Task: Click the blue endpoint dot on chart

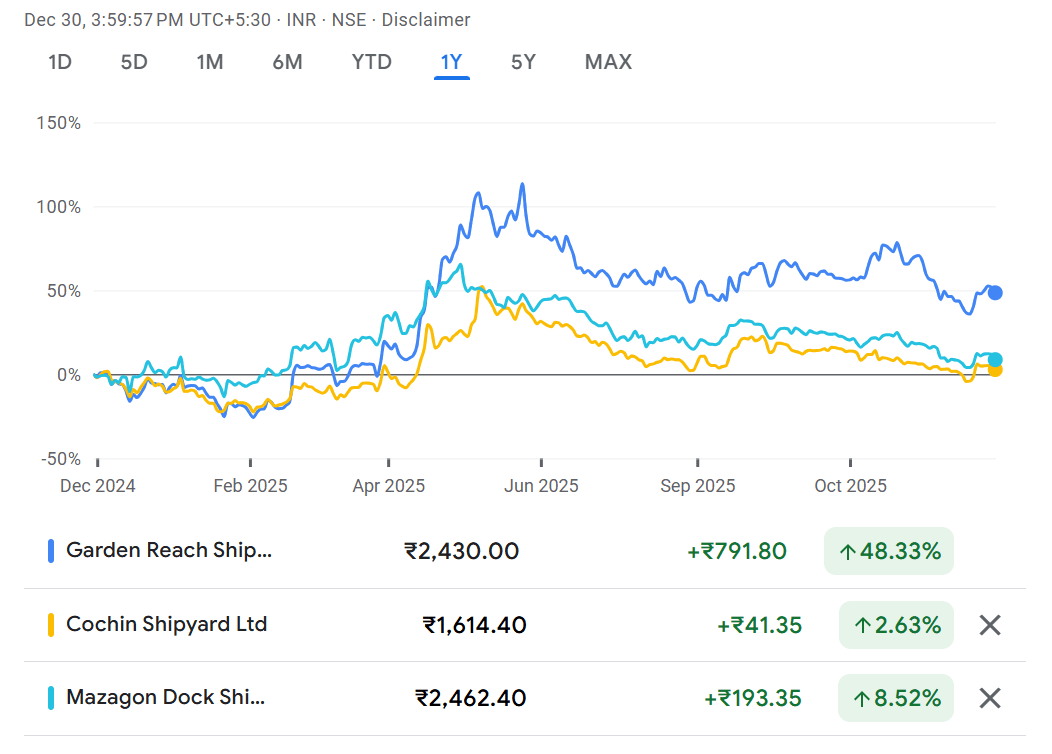Action: [x=995, y=293]
